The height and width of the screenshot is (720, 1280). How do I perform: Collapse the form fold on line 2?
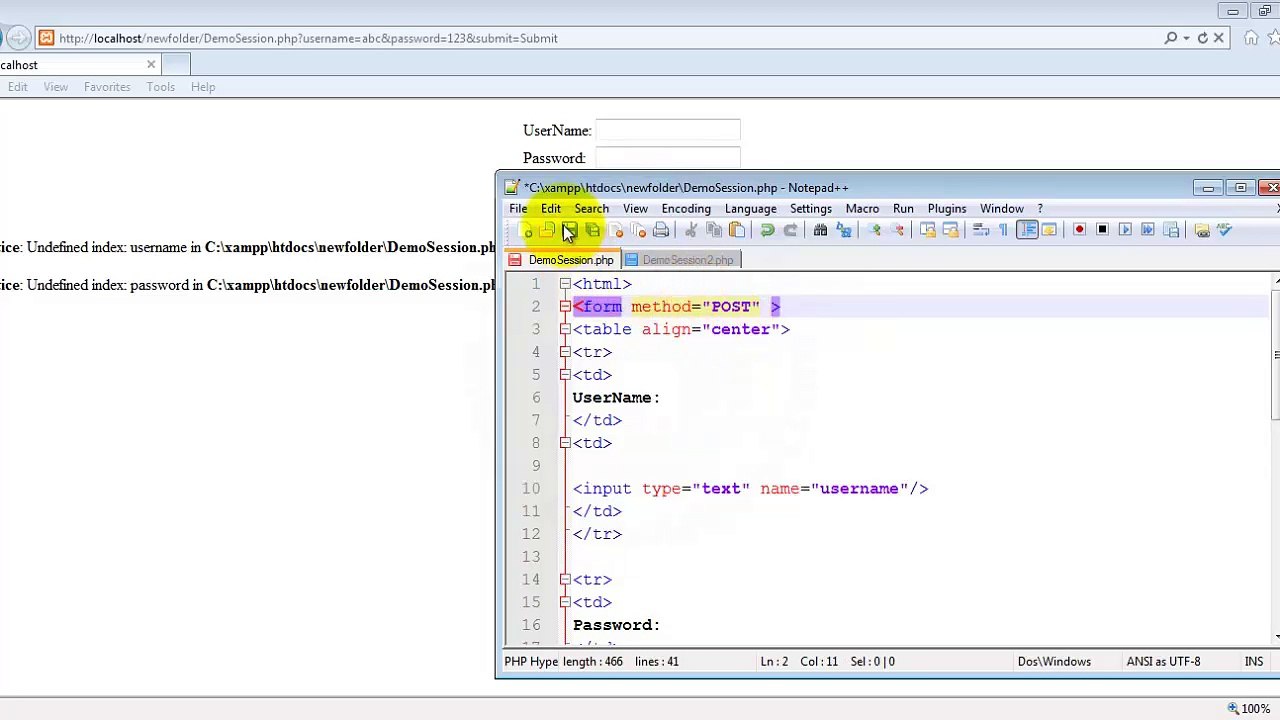565,307
